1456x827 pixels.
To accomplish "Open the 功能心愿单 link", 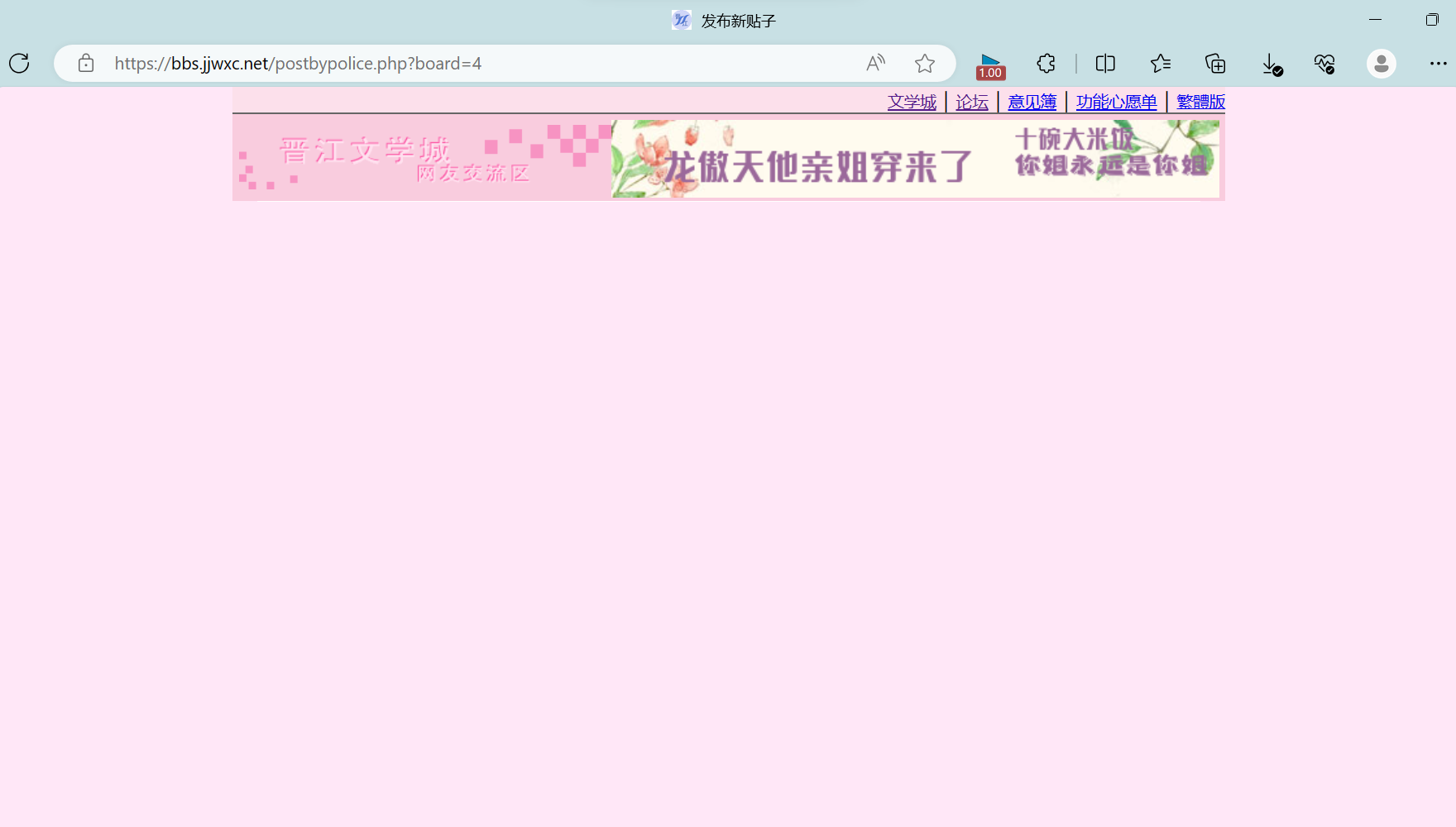I will pos(1117,102).
